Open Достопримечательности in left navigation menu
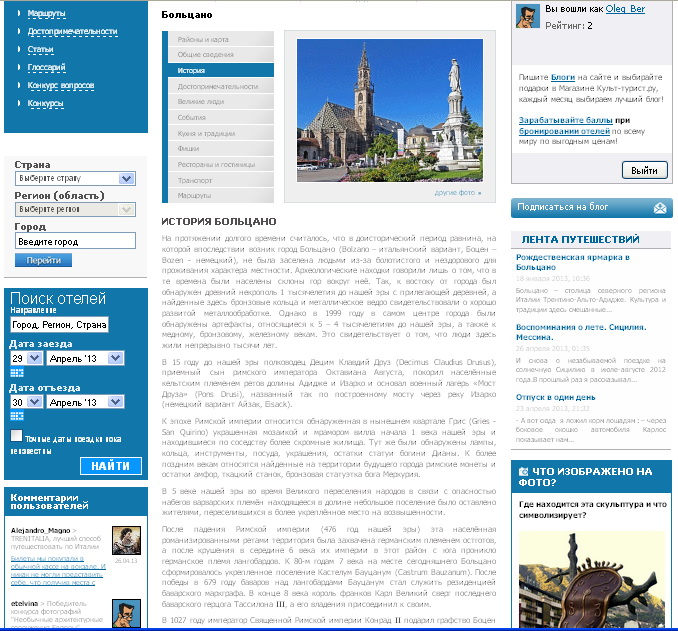Image resolution: width=678 pixels, height=631 pixels. tap(73, 31)
